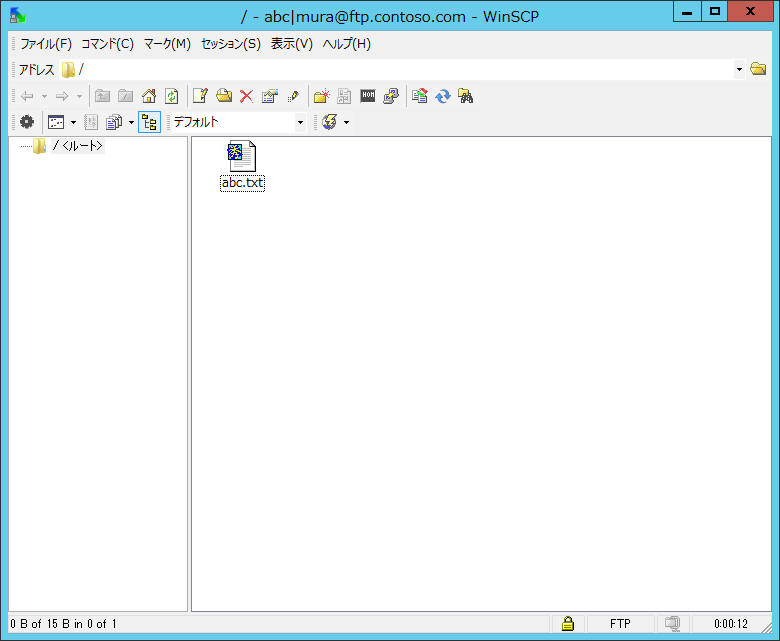780x641 pixels.
Task: Click the FTP protocol status indicator
Action: pos(620,624)
